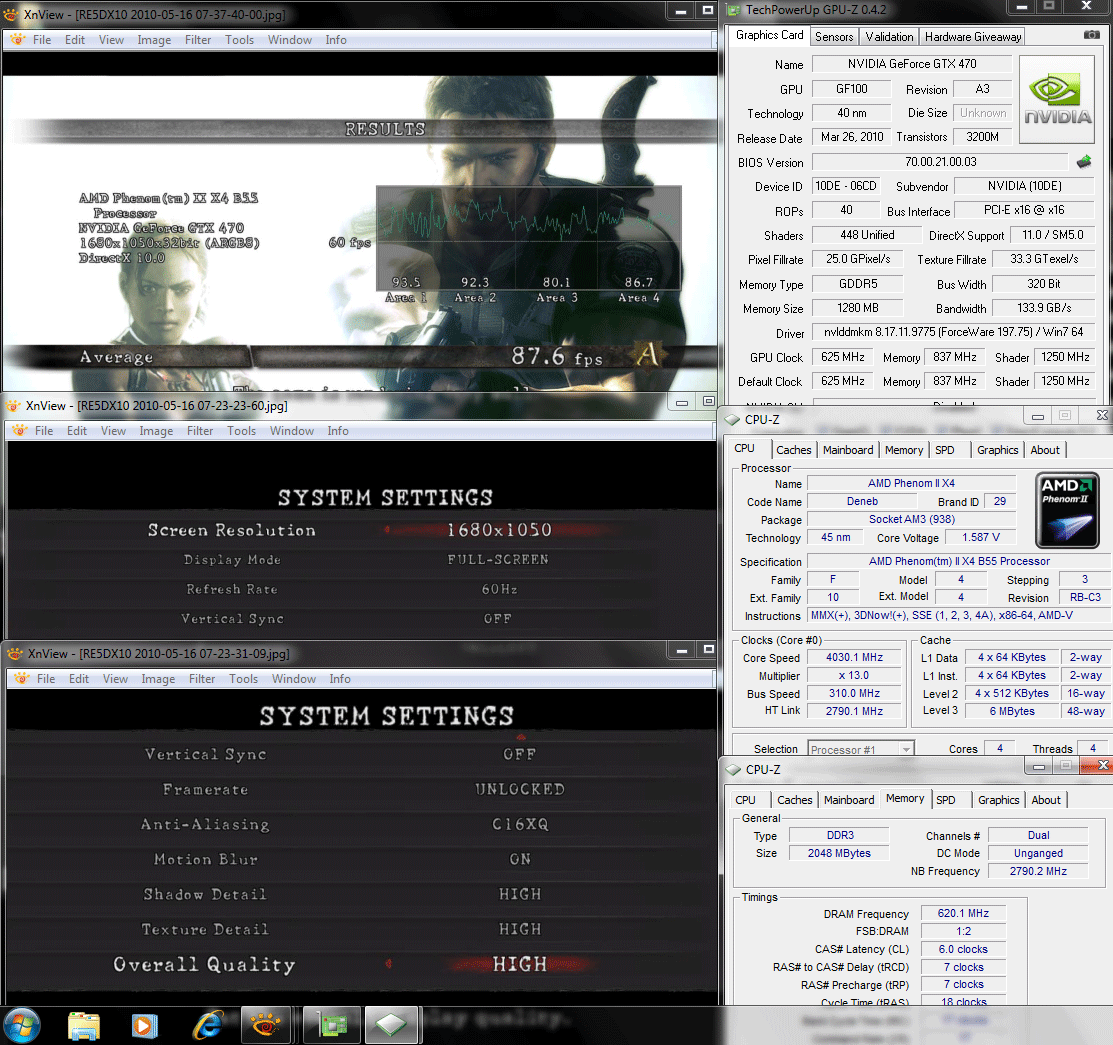The height and width of the screenshot is (1045, 1113).
Task: Open About tab in lower CPU-Z window
Action: [1046, 800]
